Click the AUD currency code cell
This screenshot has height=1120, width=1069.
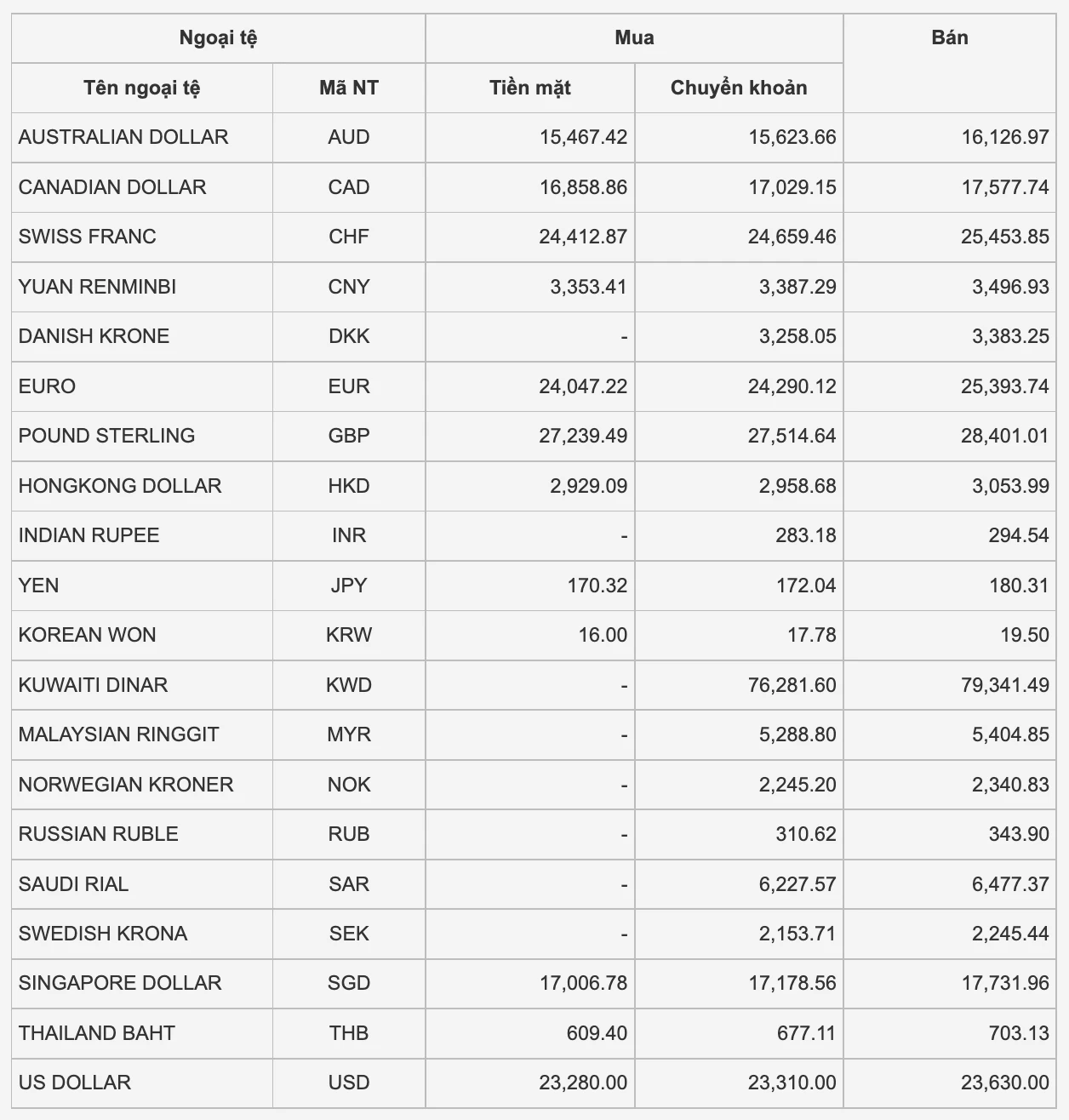pos(348,137)
